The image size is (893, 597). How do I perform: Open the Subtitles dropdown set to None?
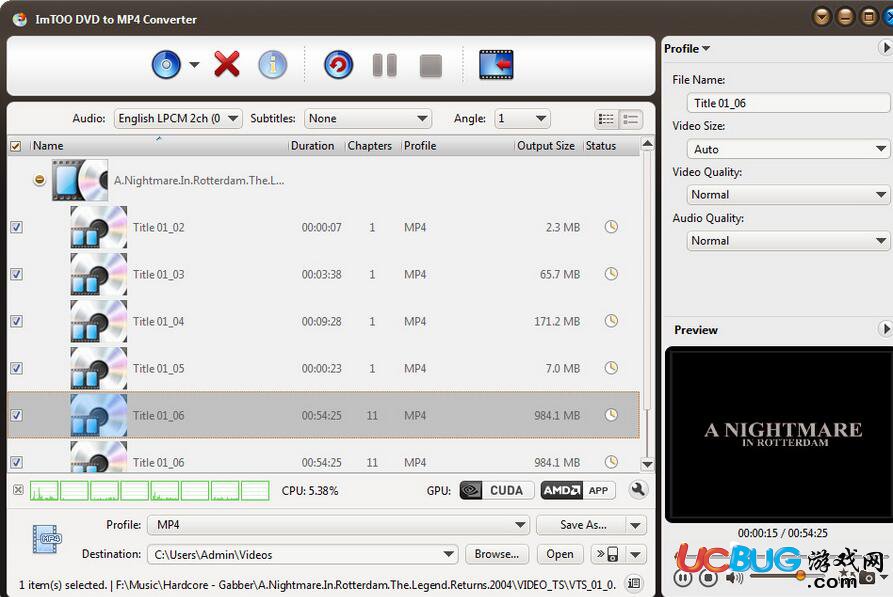[x=368, y=118]
